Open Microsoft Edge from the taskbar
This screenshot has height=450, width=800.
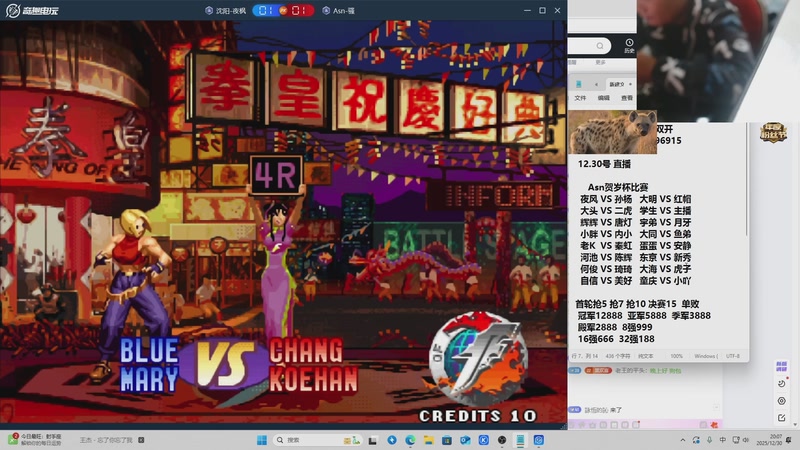pos(410,440)
